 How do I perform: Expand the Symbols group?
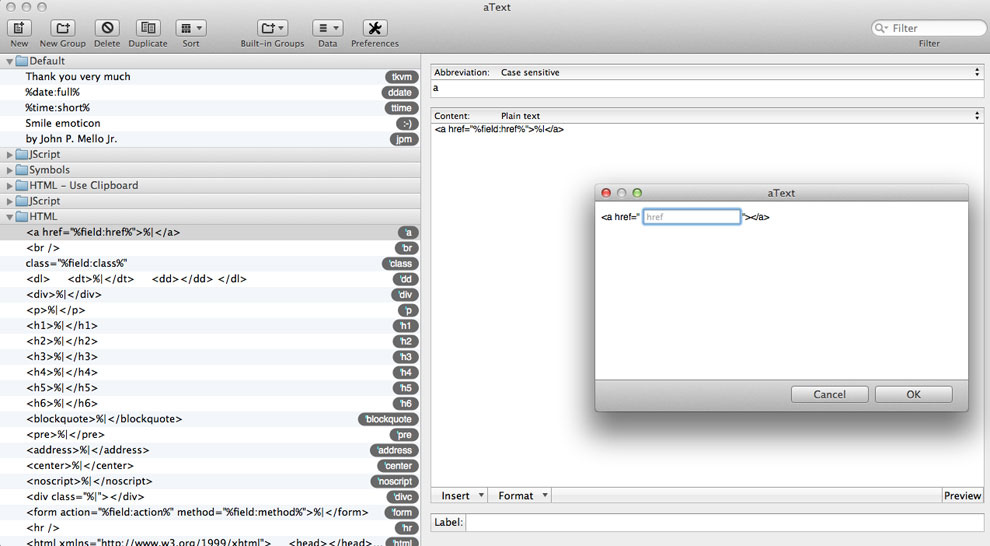point(9,170)
